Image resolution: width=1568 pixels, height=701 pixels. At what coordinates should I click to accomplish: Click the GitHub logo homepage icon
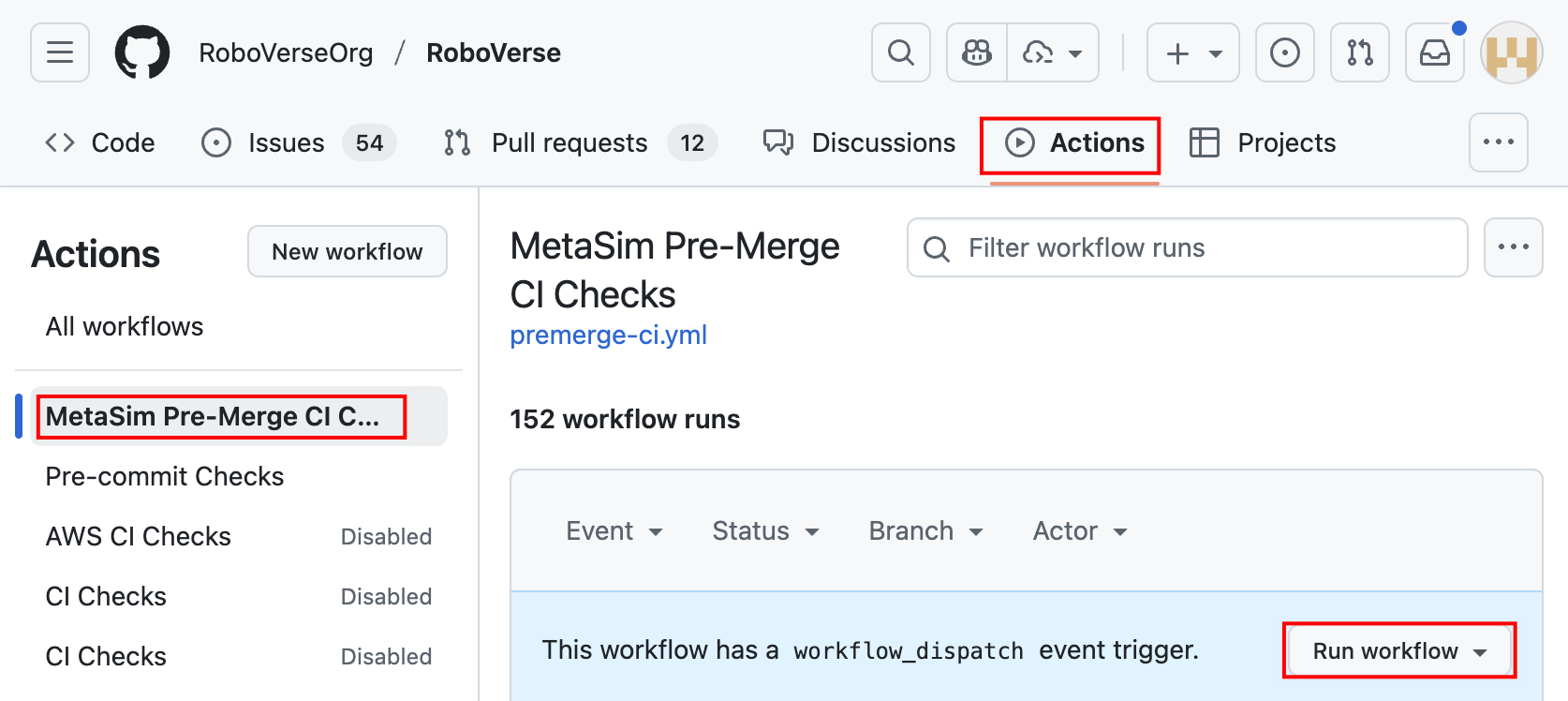(x=142, y=52)
